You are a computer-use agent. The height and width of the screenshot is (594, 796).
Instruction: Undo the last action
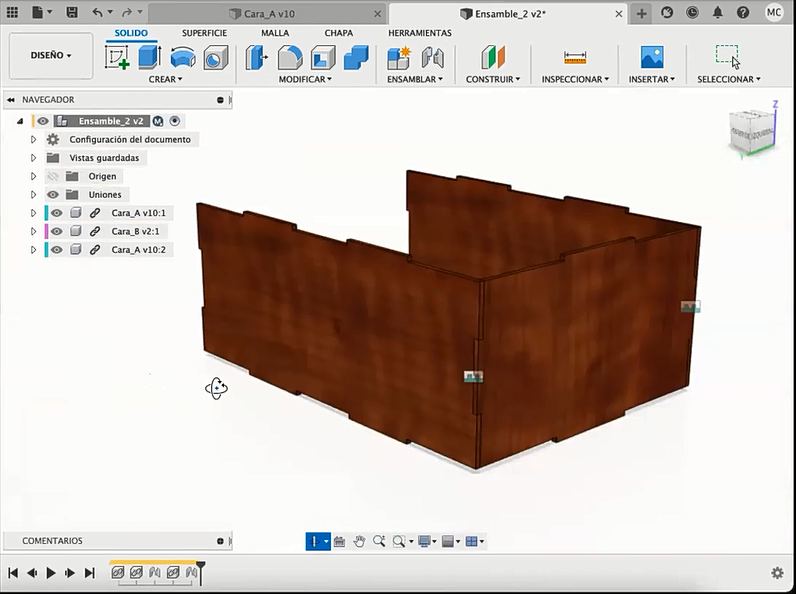click(x=97, y=13)
